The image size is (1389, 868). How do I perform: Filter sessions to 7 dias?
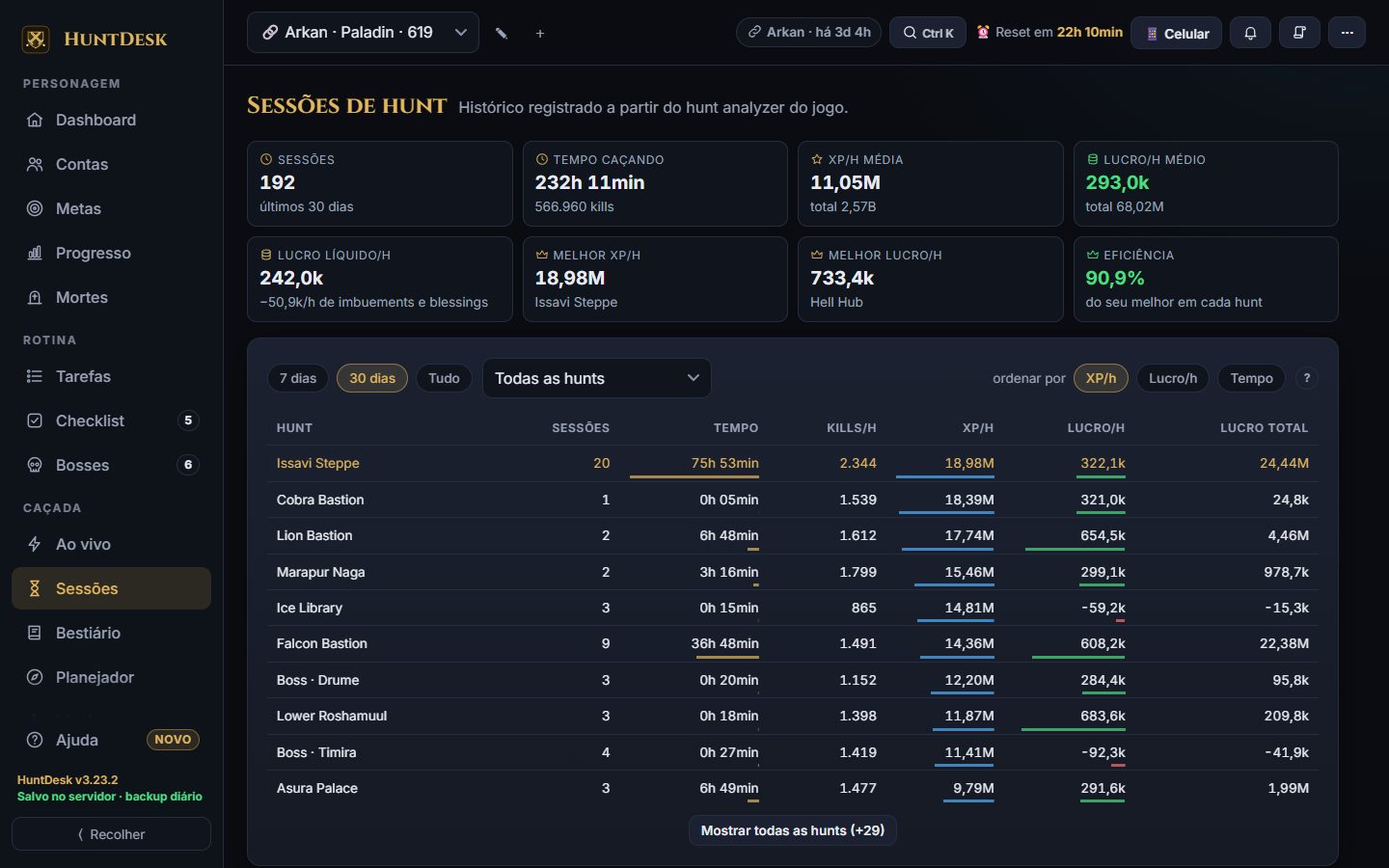(x=298, y=378)
